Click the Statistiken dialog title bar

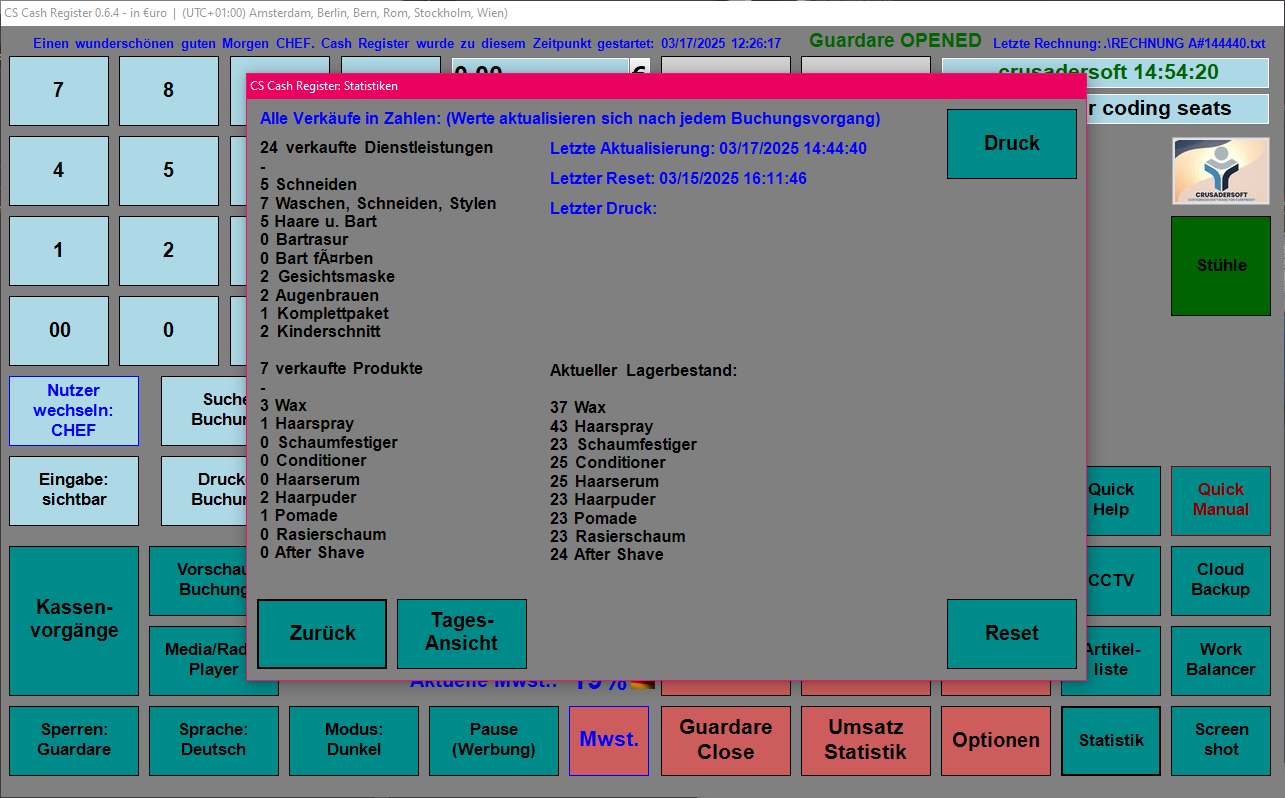tap(666, 86)
